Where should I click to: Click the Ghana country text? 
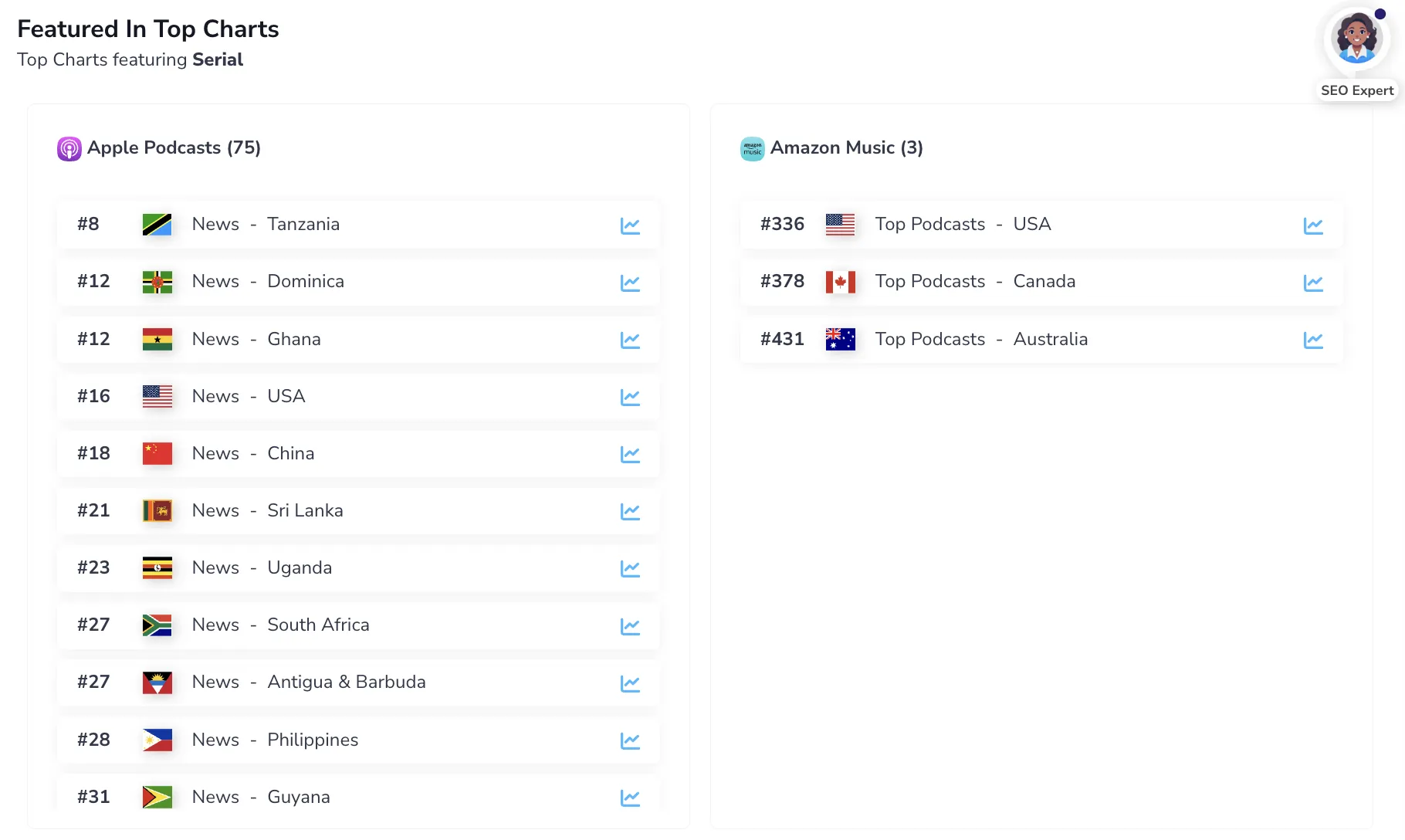(x=294, y=339)
